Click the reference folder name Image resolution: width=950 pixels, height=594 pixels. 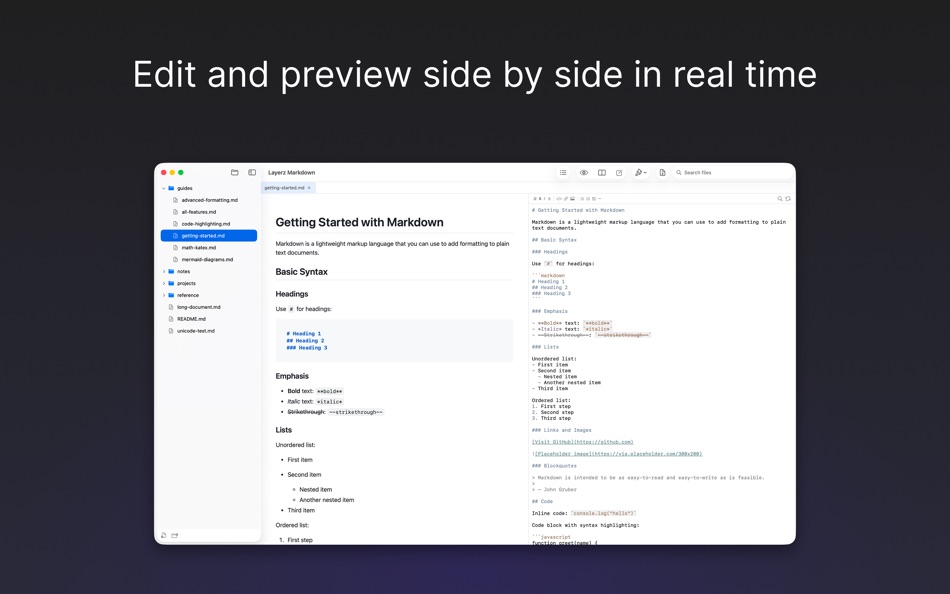188,295
